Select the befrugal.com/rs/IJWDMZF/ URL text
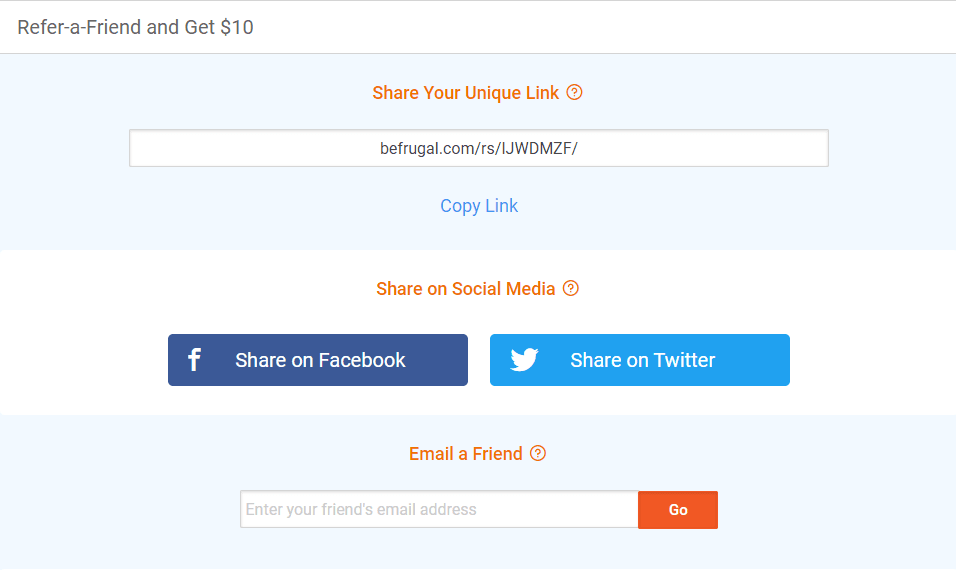 479,148
